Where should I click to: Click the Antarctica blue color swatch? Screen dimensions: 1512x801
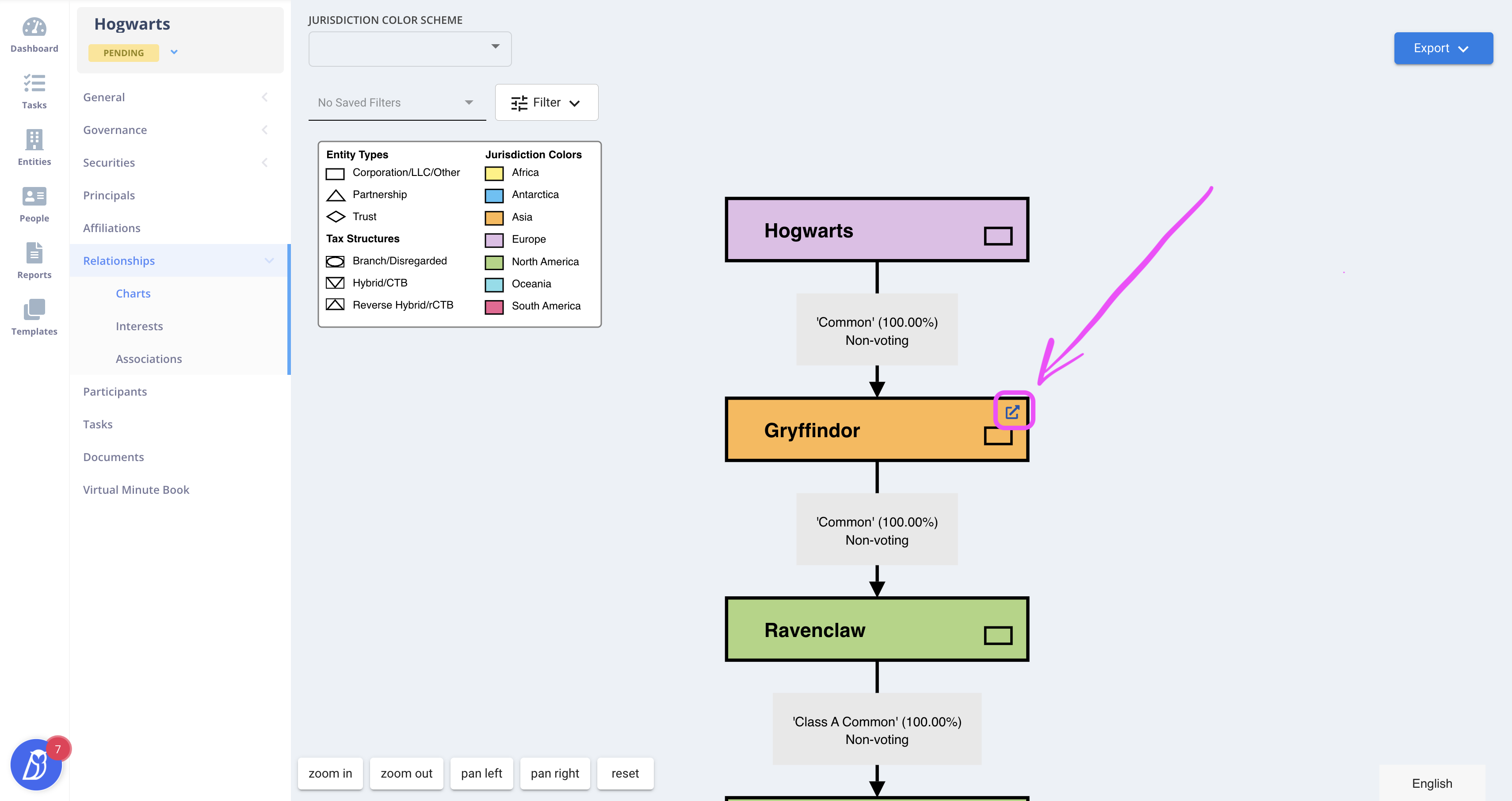[494, 195]
